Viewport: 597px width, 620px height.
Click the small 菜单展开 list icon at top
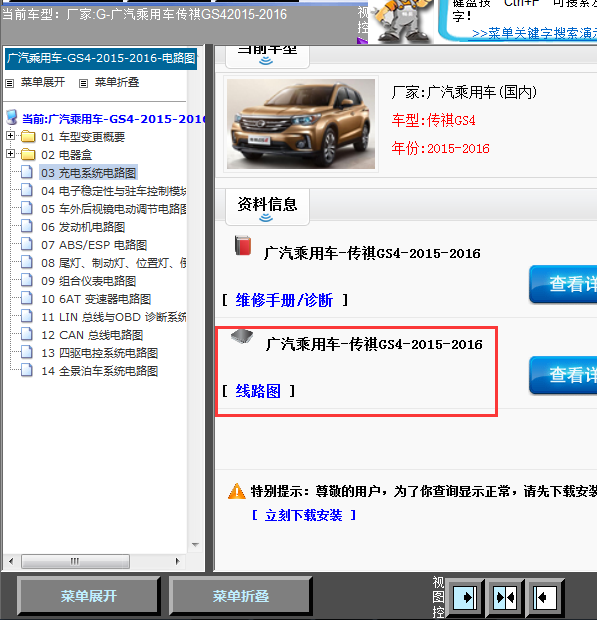pyautogui.click(x=9, y=83)
